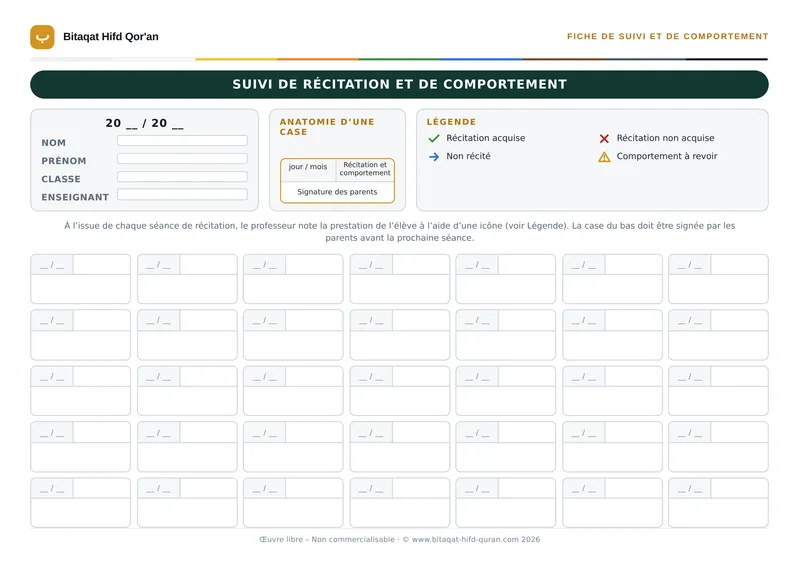Click the CLASSE input field
The image size is (800, 564).
(182, 177)
